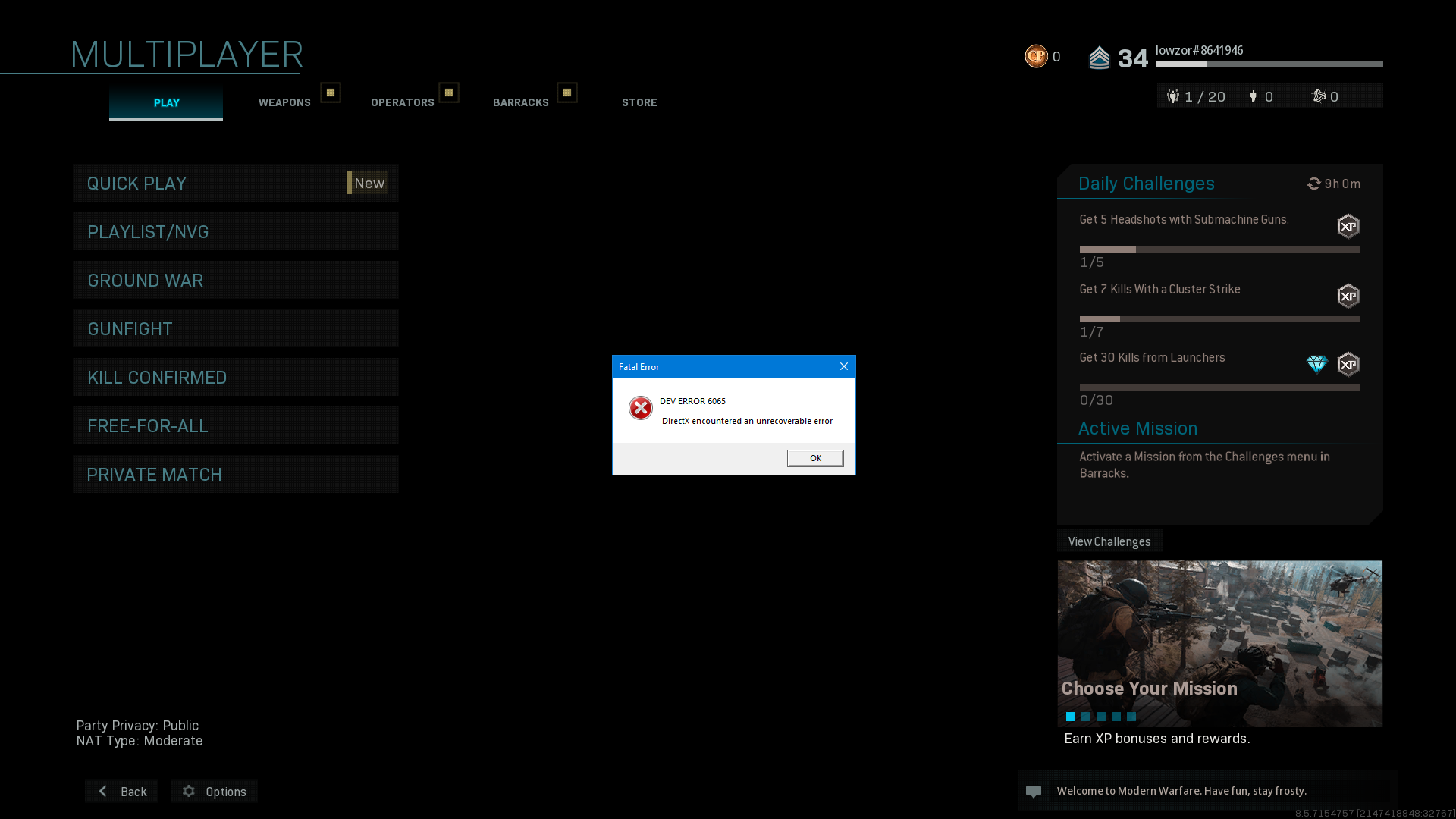The width and height of the screenshot is (1456, 819).
Task: Click the red error icon in Fatal Error dialog
Action: [x=641, y=408]
